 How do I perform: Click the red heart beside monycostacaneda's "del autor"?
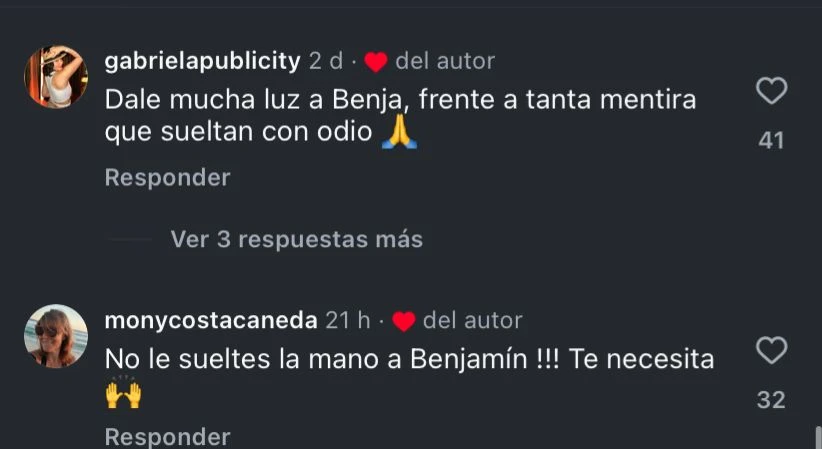pyautogui.click(x=404, y=322)
